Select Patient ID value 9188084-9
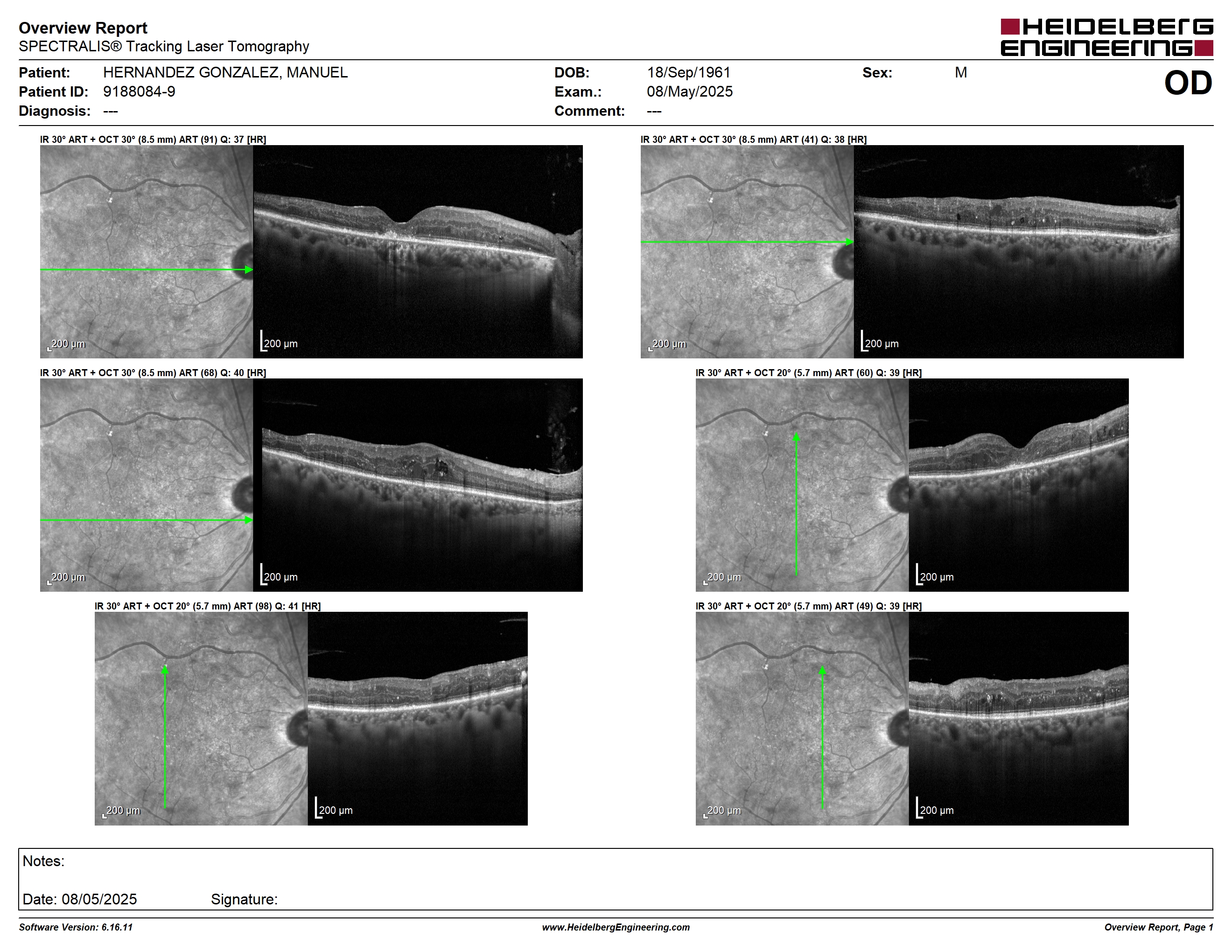The width and height of the screenshot is (1232, 952). pos(139,91)
